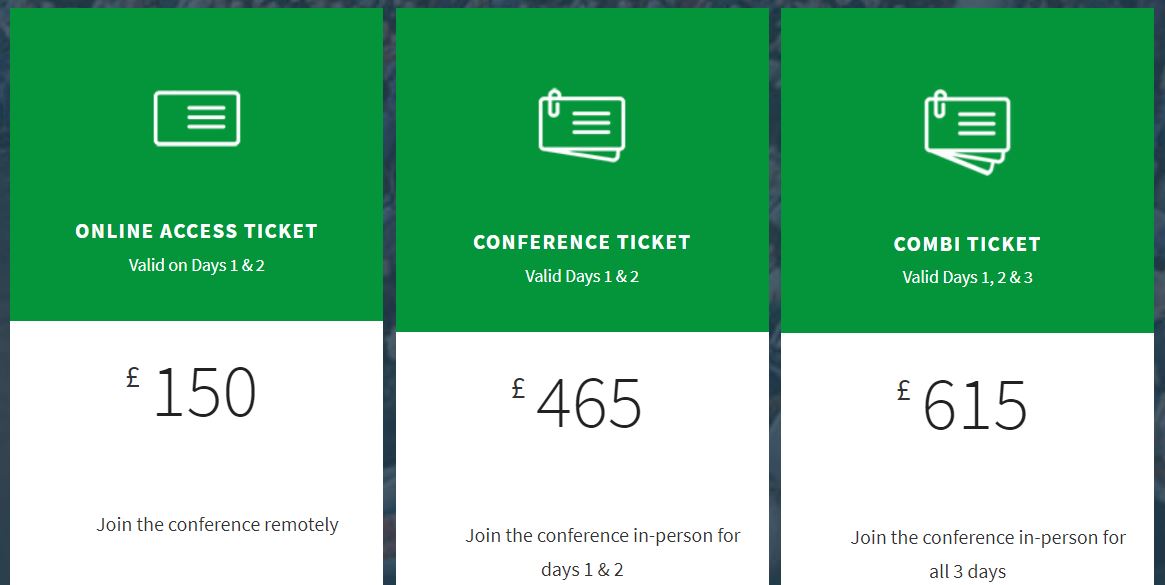Click "Valid Days 1 & 2" subtitle

point(582,276)
